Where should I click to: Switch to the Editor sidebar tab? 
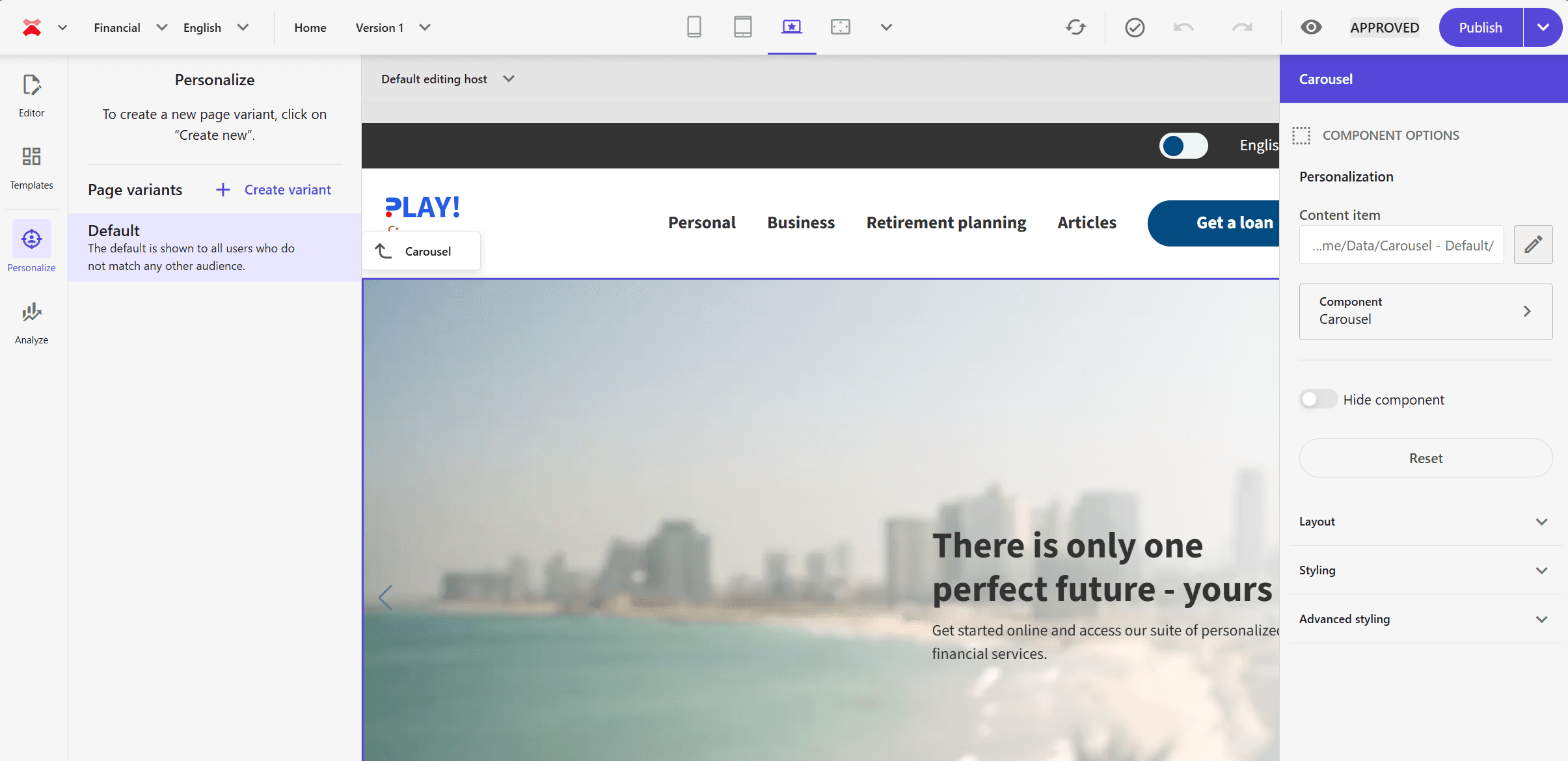pyautogui.click(x=31, y=96)
